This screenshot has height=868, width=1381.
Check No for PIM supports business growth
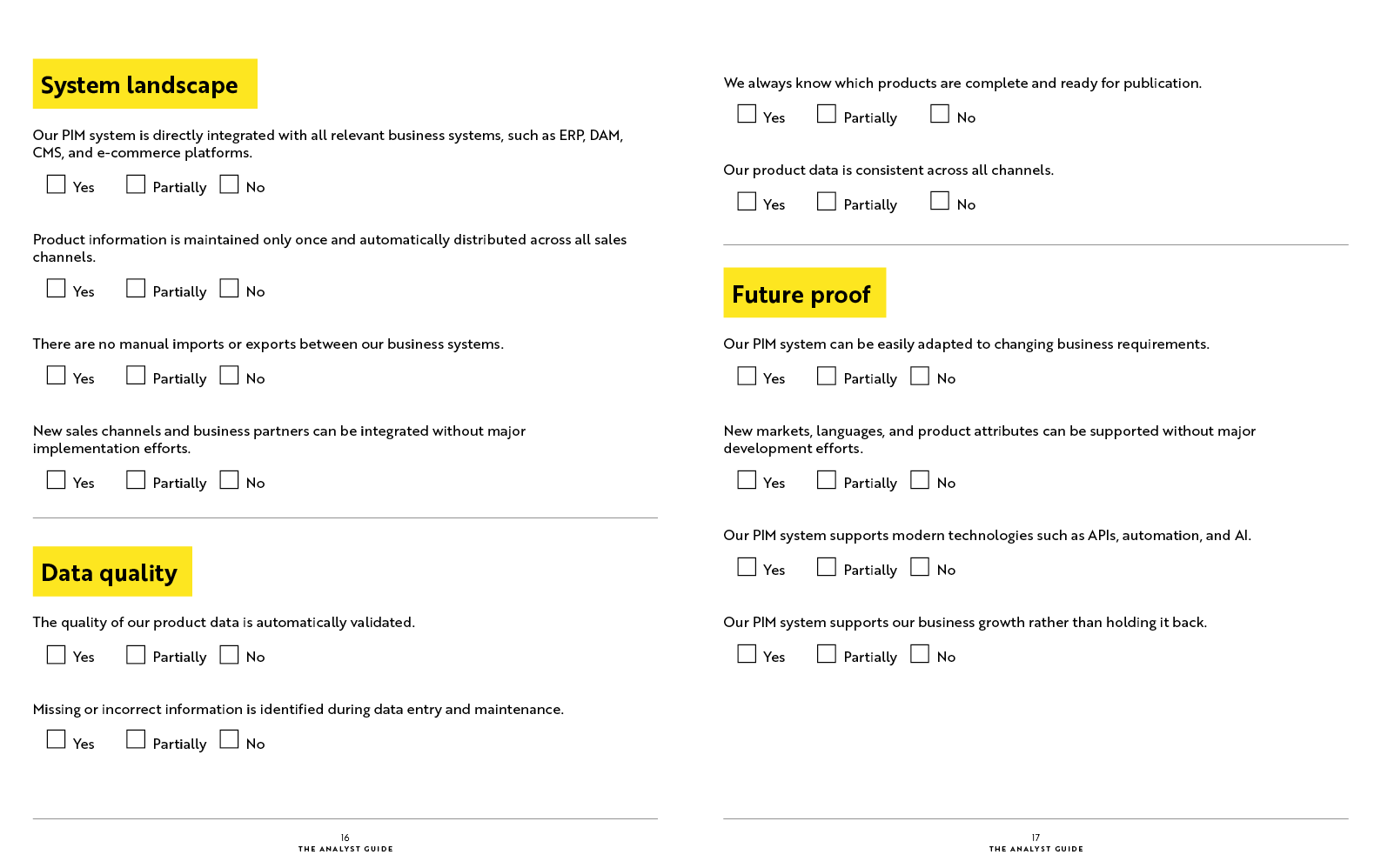click(x=921, y=654)
